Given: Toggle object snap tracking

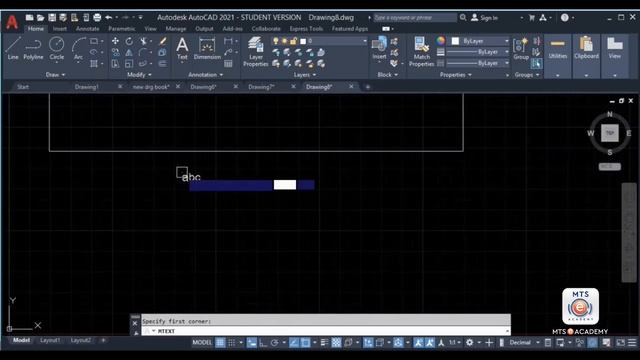Looking at the screenshot, I should (293, 342).
